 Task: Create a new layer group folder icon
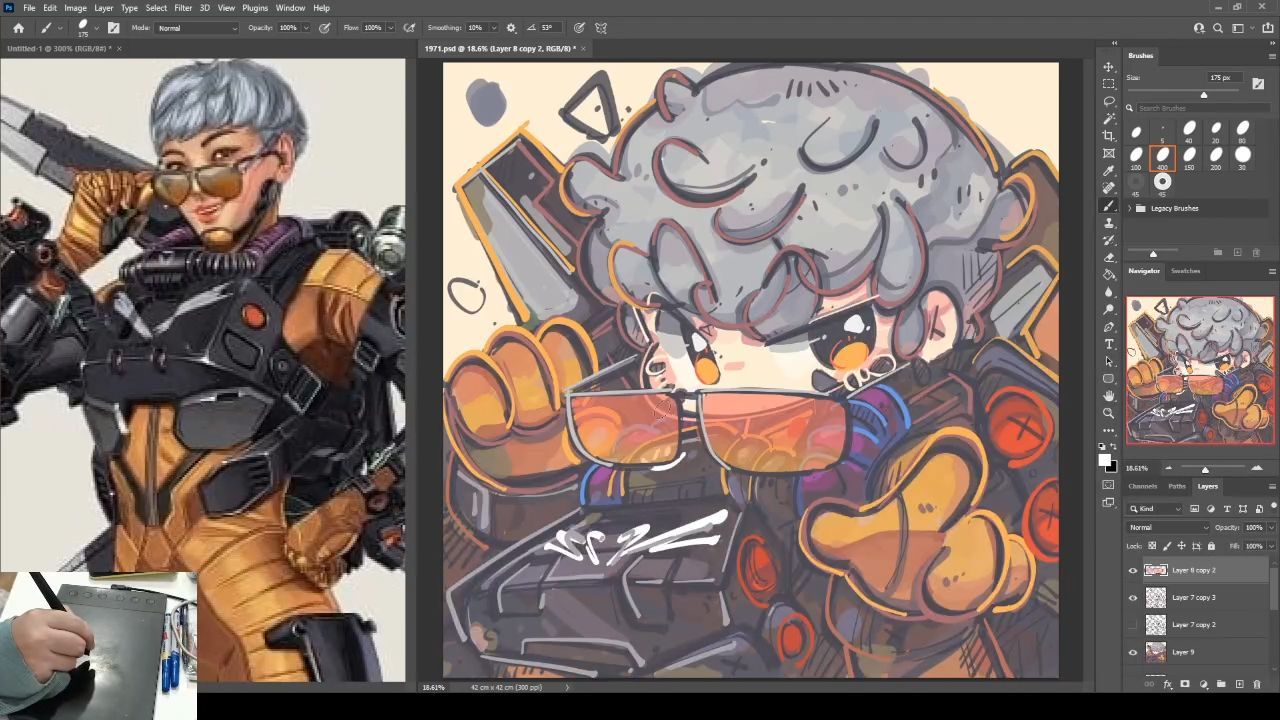point(1221,685)
